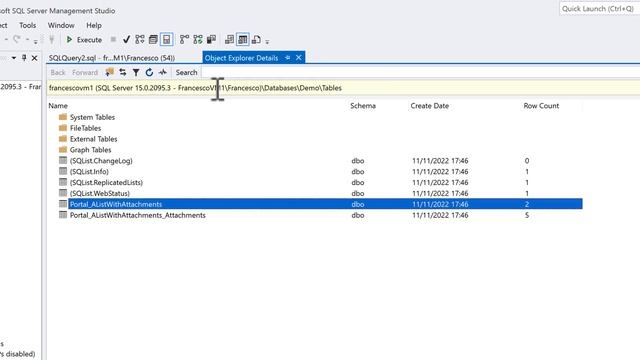Display the Estimated Execution Plan

tap(140, 40)
